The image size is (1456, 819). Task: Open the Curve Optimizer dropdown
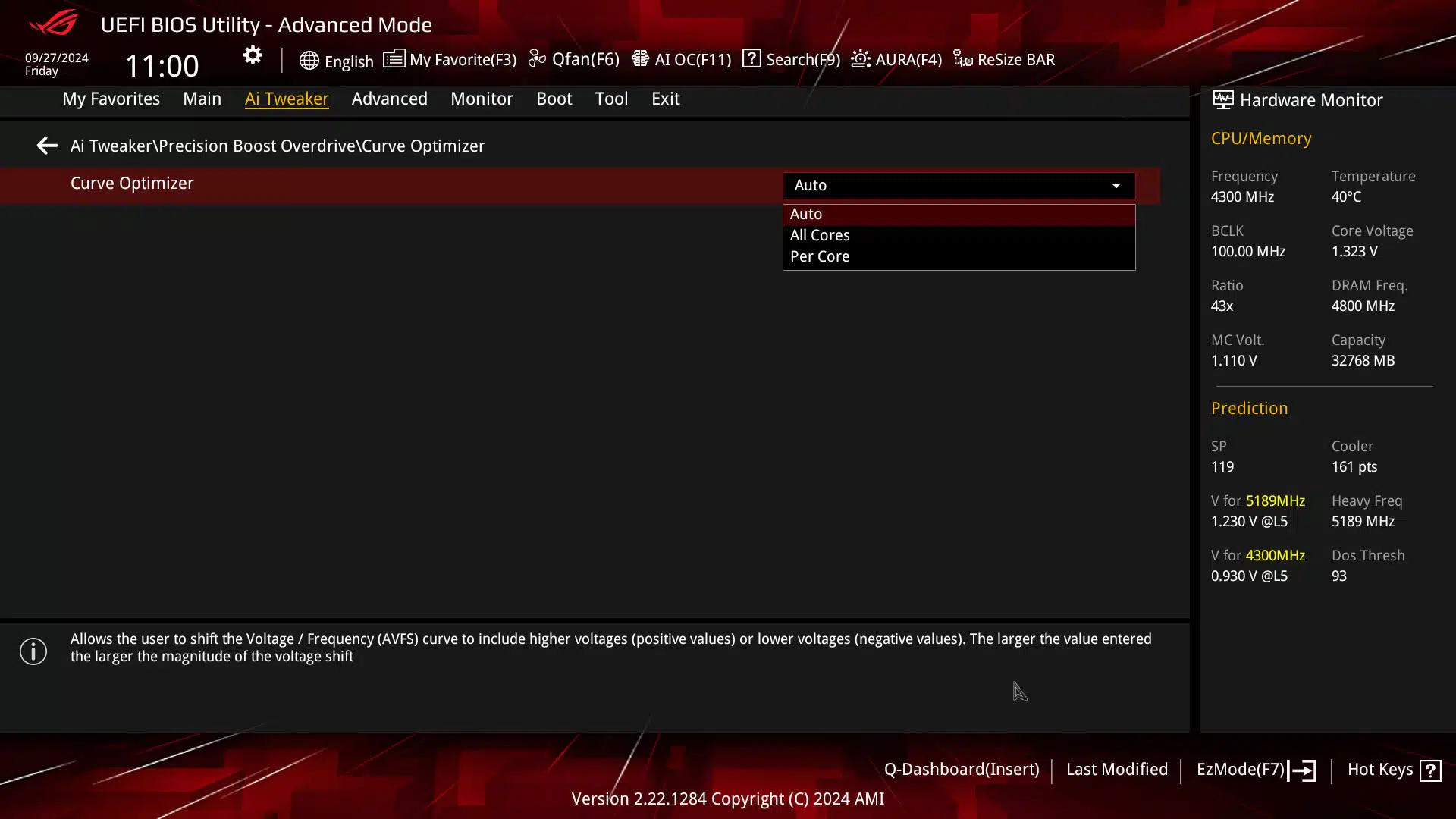(959, 185)
